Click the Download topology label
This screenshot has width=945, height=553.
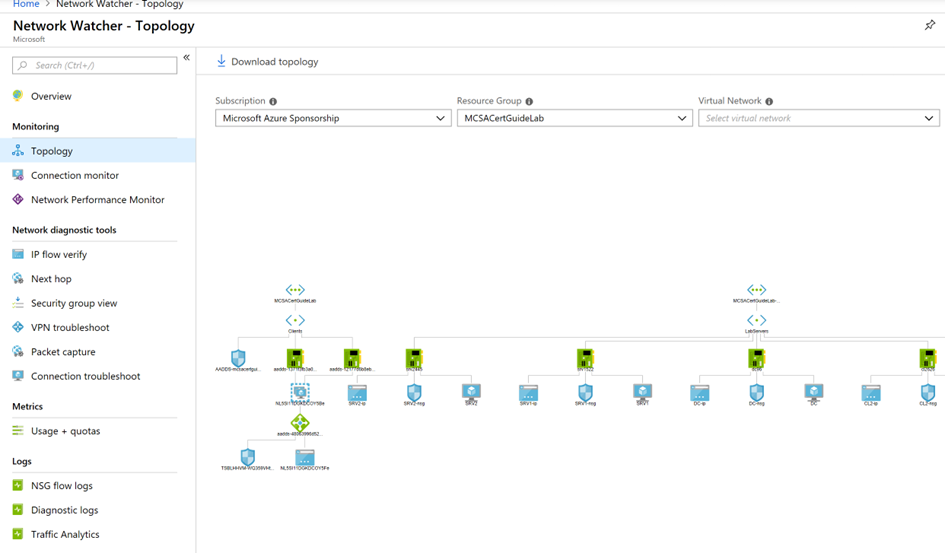274,61
